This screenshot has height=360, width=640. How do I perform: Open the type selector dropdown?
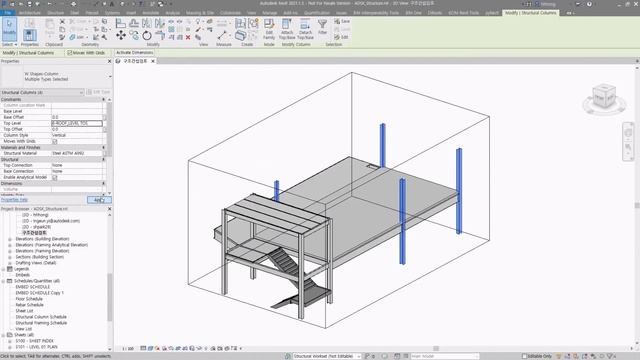pos(110,77)
